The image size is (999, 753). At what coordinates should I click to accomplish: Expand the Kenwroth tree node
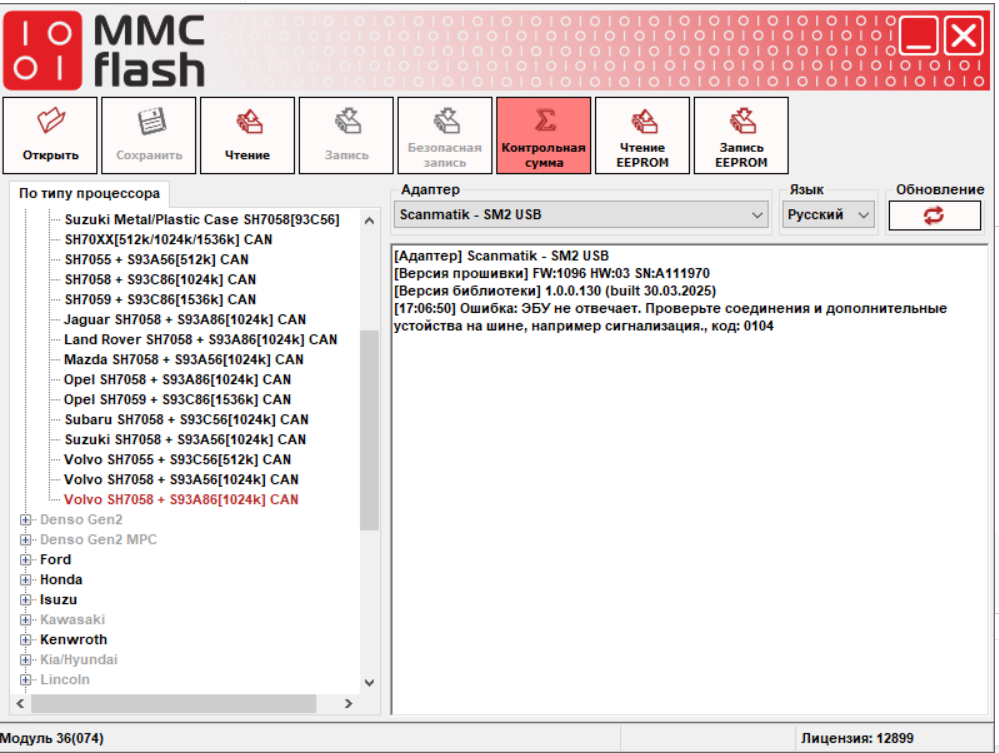26,640
